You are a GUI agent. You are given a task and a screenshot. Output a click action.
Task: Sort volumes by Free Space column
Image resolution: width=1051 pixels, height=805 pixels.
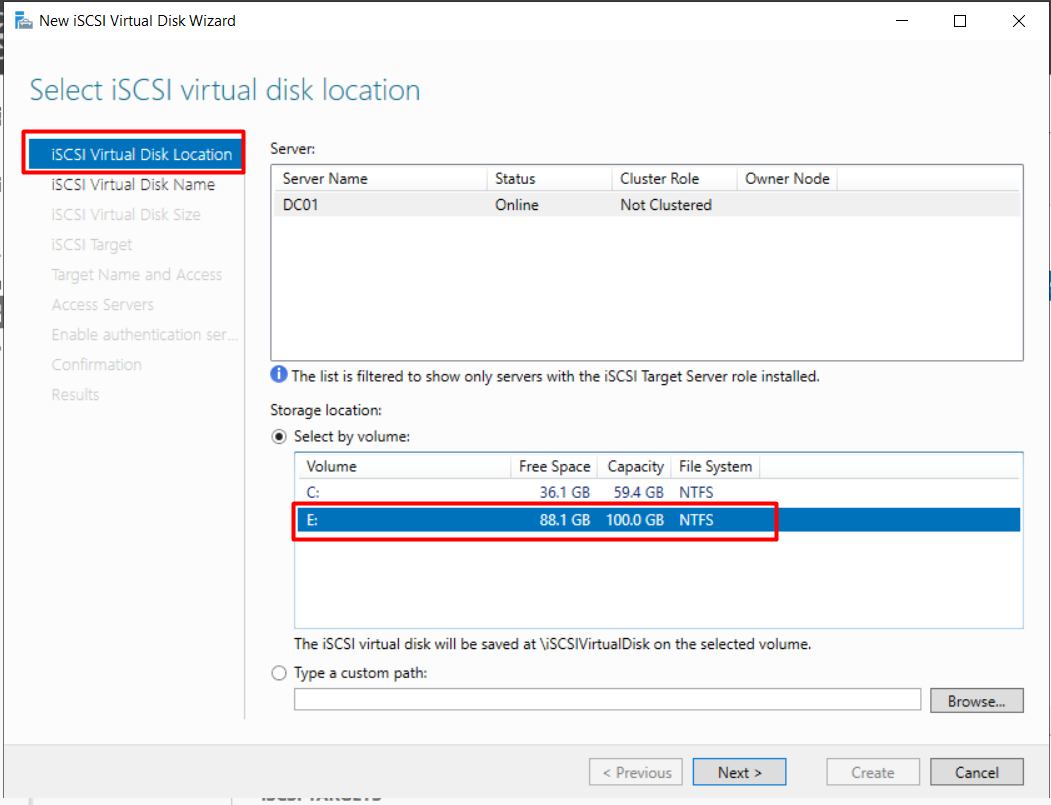(x=554, y=466)
